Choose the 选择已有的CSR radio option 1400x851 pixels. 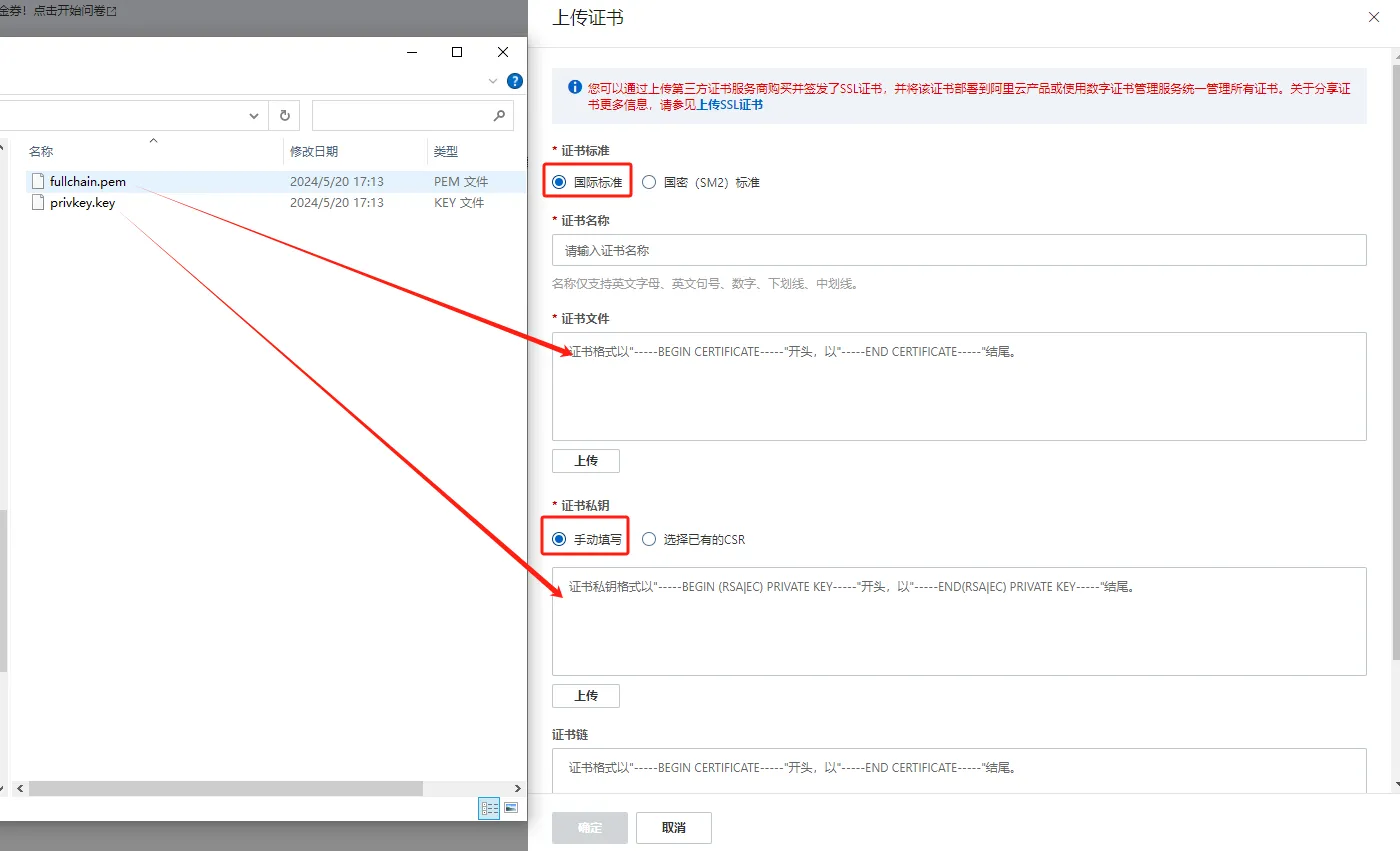point(649,539)
